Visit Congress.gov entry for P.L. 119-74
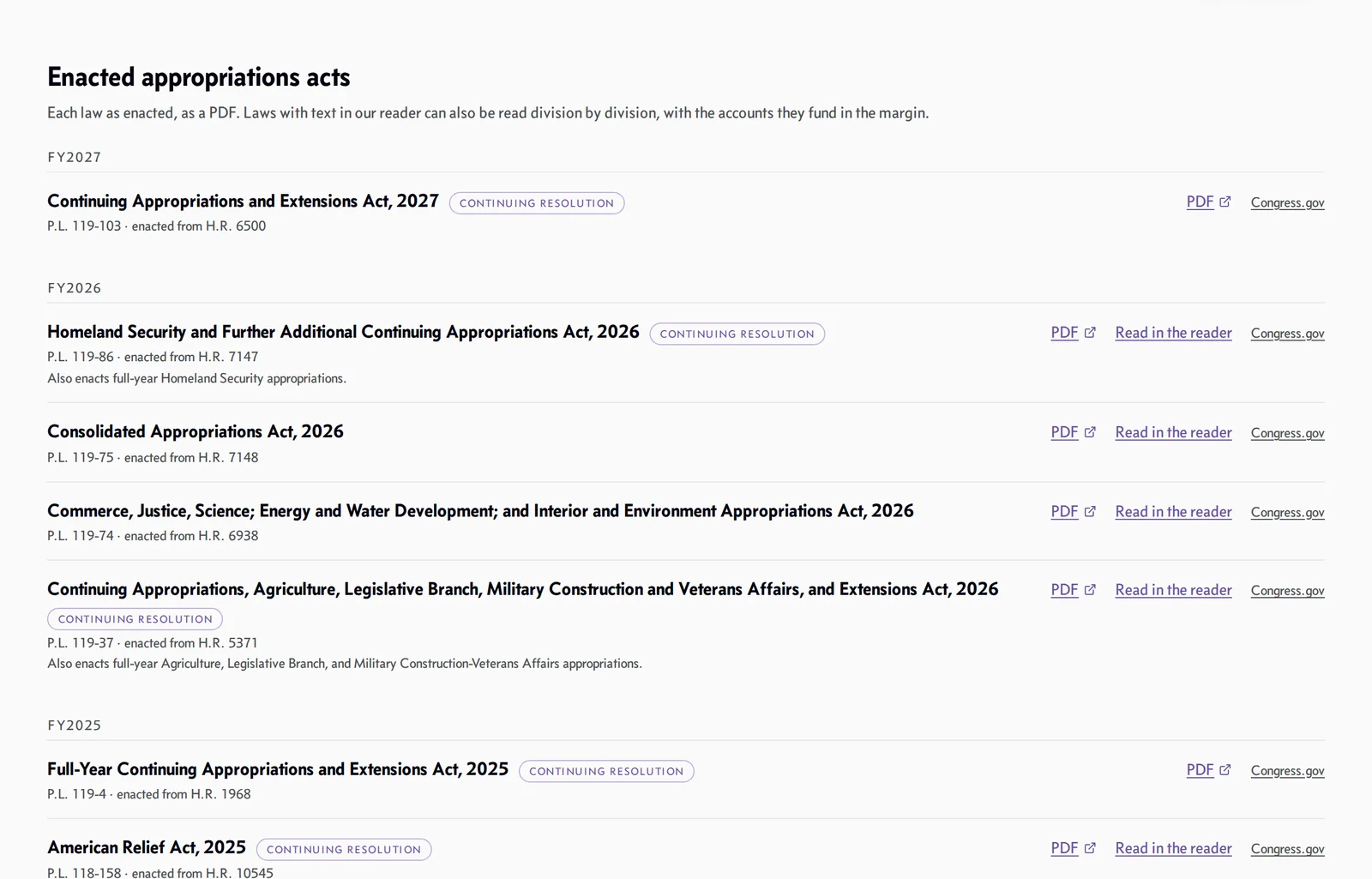This screenshot has height=879, width=1372. [1287, 512]
